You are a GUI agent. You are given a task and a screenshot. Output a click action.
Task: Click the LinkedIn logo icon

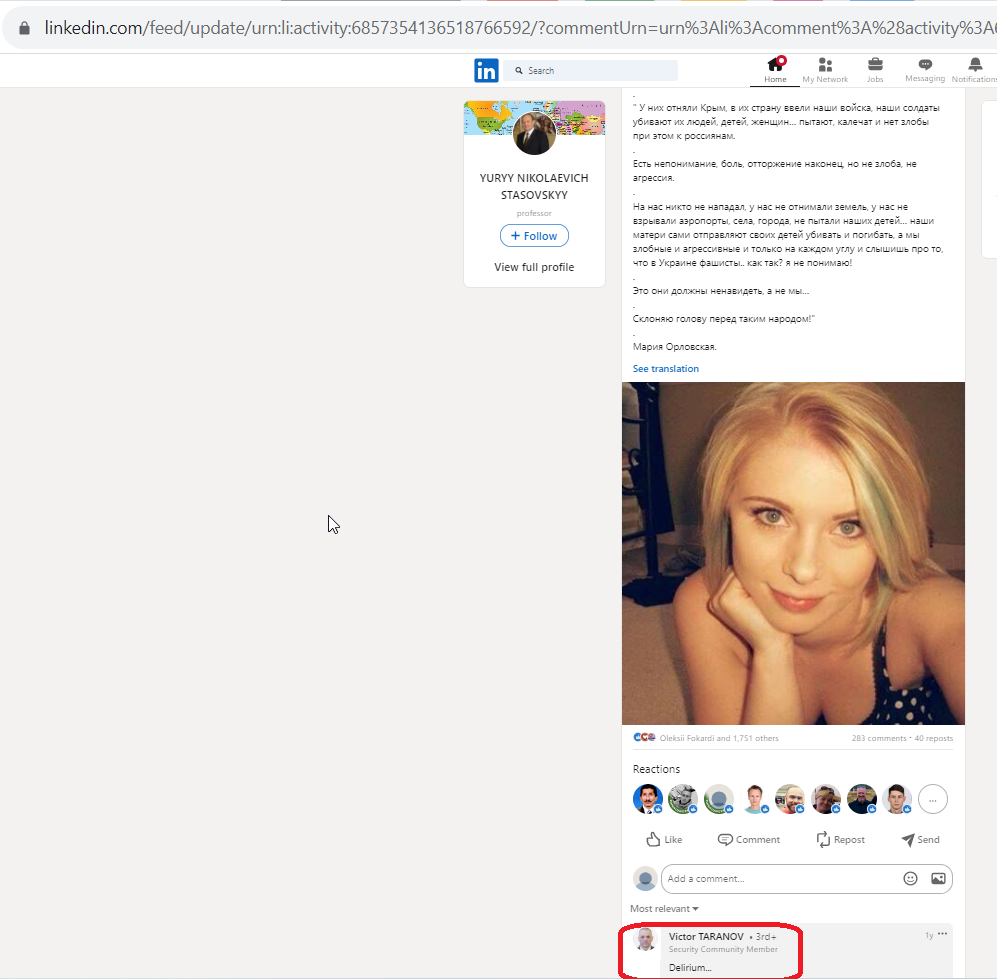486,71
